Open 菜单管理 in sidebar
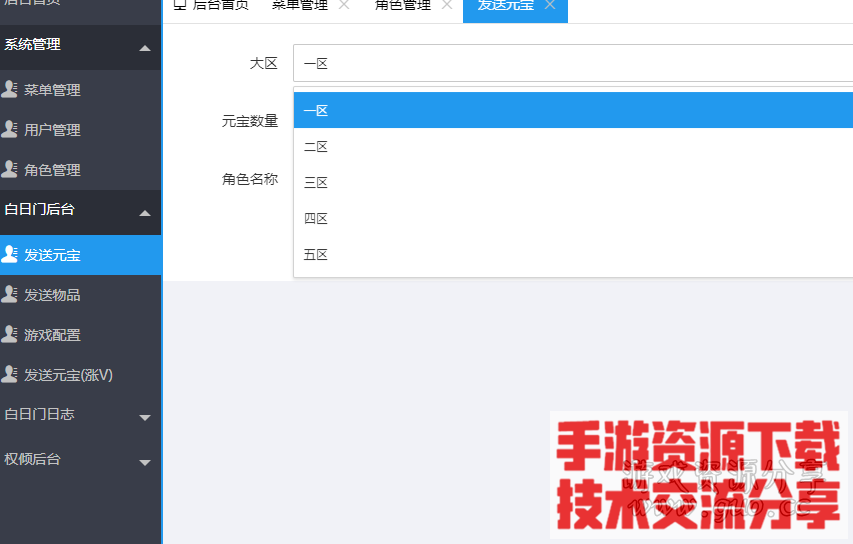Image resolution: width=853 pixels, height=544 pixels. point(81,90)
